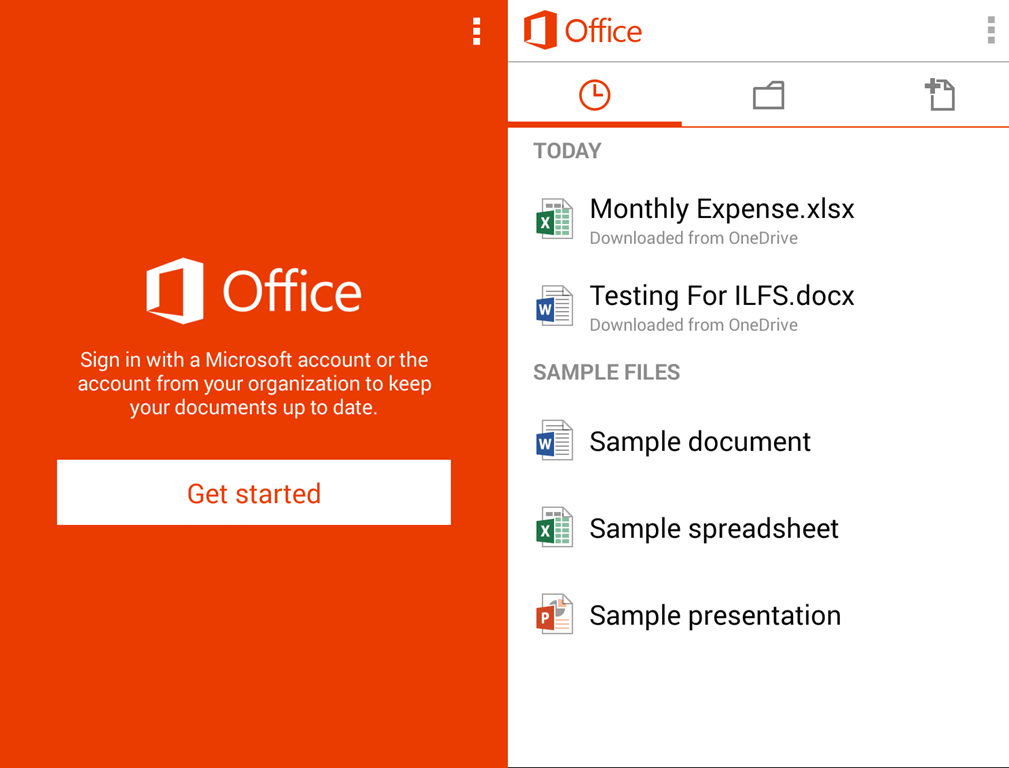This screenshot has width=1009, height=768.
Task: Click the TODAY section header
Action: coord(567,151)
